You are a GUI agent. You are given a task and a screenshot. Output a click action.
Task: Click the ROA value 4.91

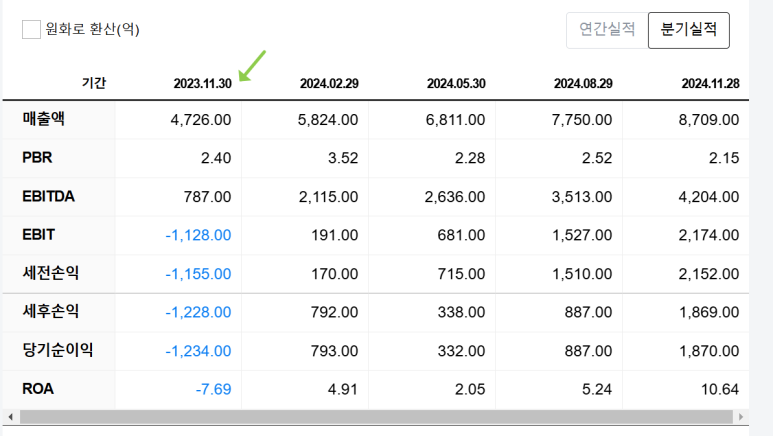click(343, 390)
